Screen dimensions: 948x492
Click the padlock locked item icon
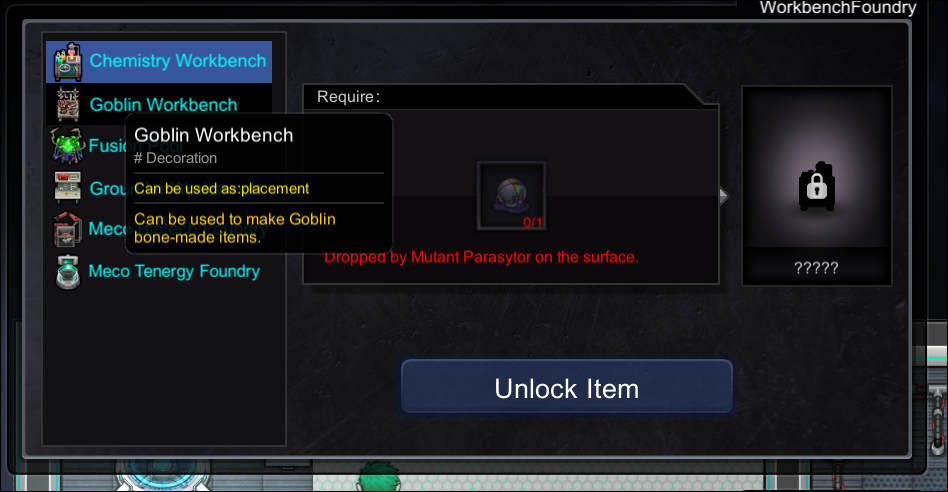[817, 187]
